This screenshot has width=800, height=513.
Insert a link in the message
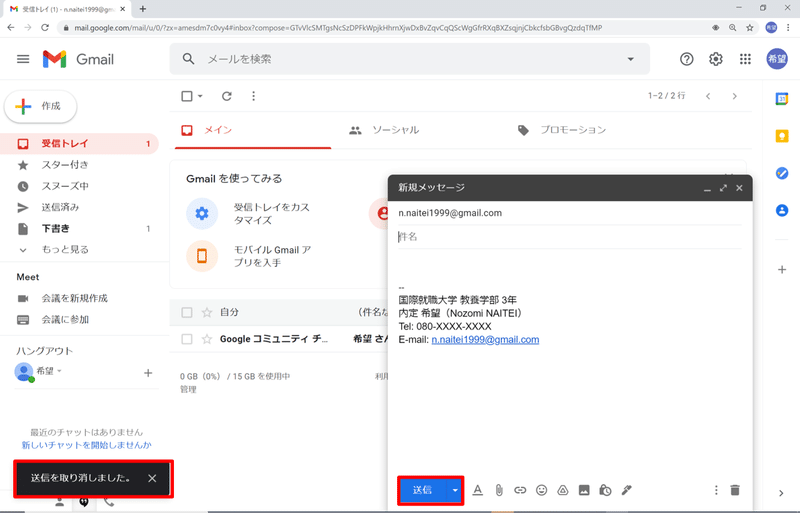[x=520, y=490]
